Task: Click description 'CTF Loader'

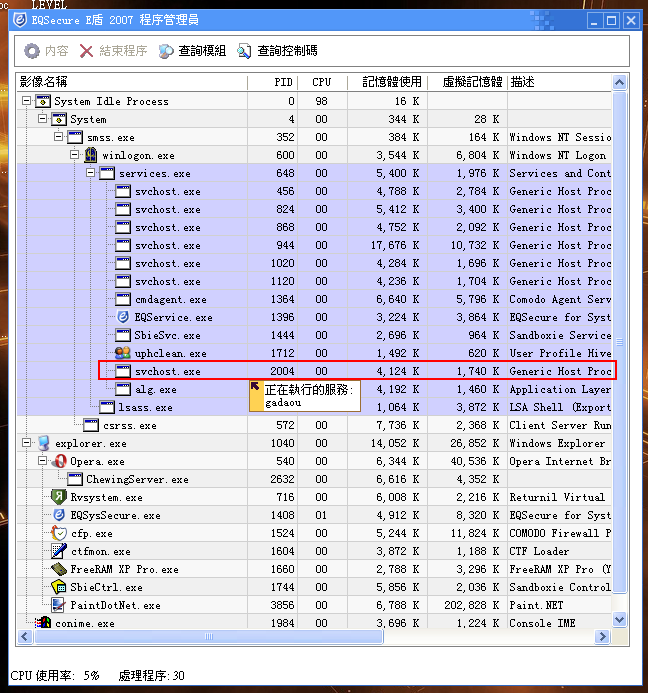Action: tap(539, 552)
